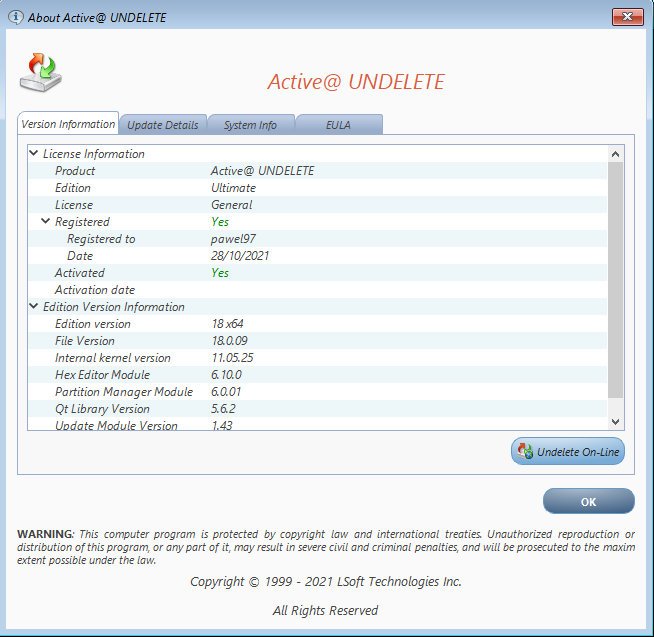
Task: Click the Active@ UNDELETE drive logo icon
Action: (40, 72)
